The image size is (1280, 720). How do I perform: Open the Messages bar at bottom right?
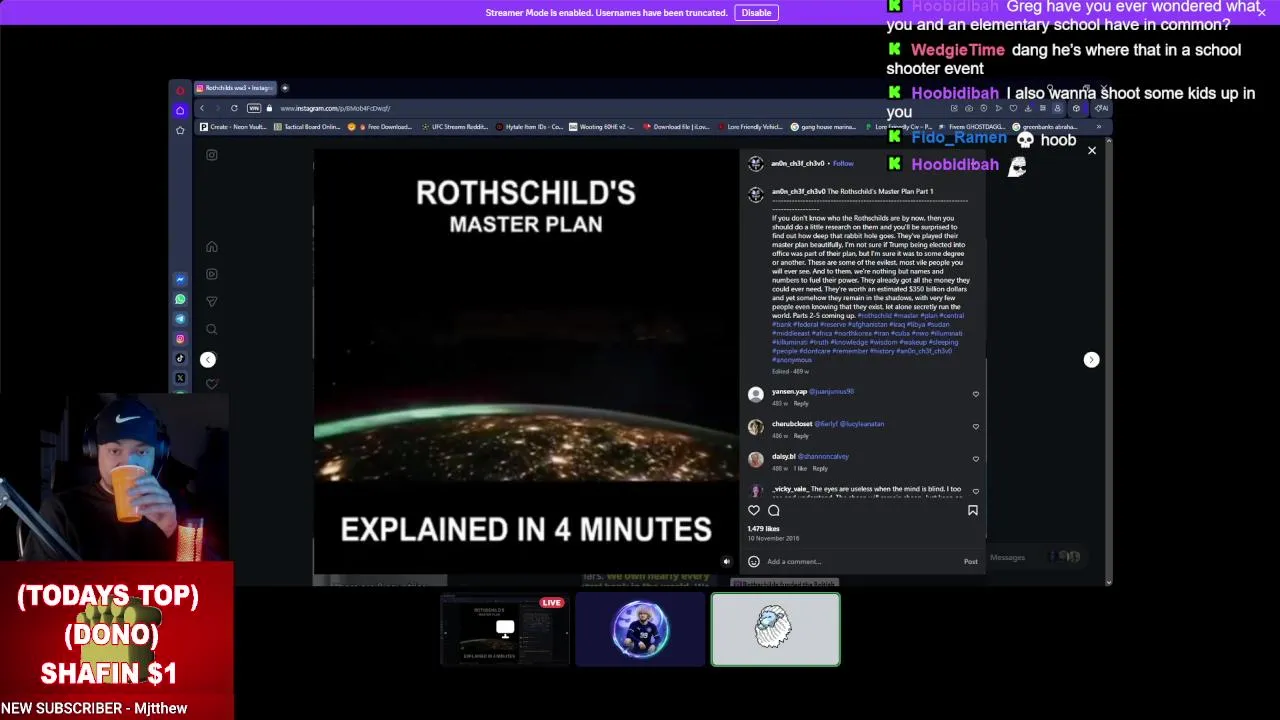click(x=1035, y=557)
